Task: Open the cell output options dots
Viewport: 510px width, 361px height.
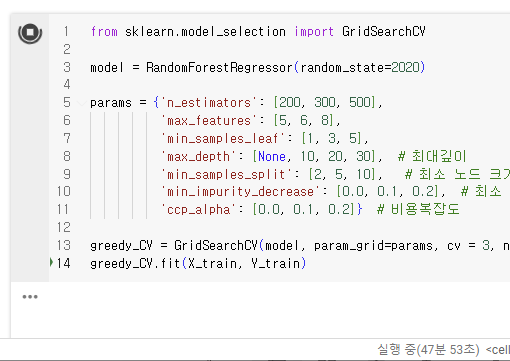Action: (x=30, y=297)
